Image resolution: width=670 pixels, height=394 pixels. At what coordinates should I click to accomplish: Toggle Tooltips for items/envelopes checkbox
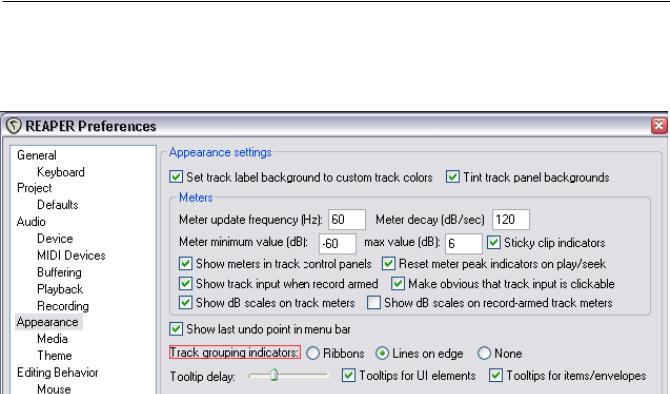click(496, 375)
